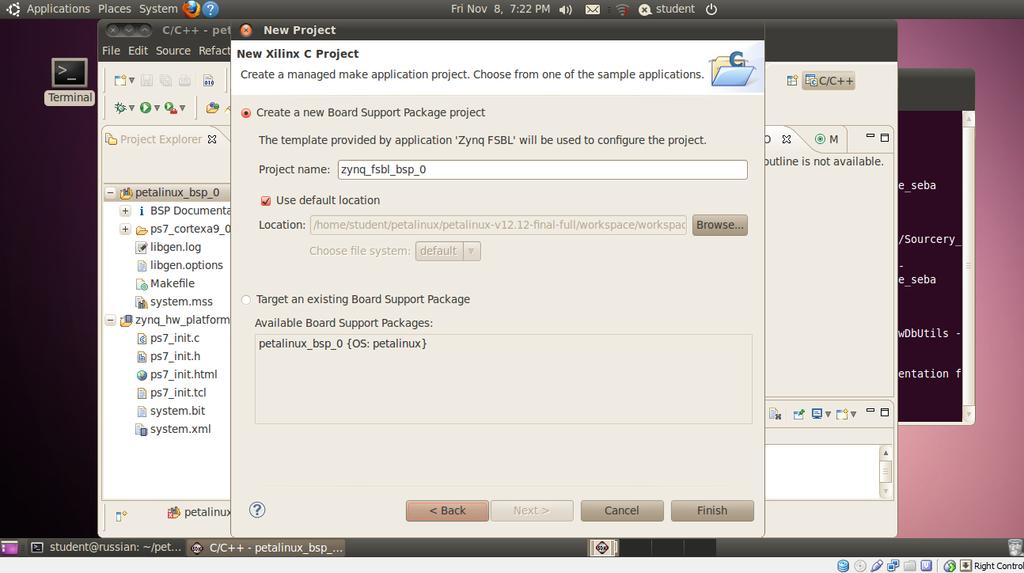
Task: Click the New wizard toolbar icon
Action: [120, 80]
